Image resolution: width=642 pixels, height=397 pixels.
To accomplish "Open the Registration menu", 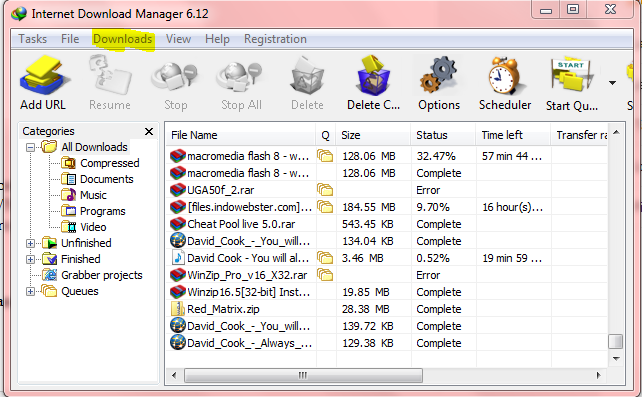I will 275,39.
